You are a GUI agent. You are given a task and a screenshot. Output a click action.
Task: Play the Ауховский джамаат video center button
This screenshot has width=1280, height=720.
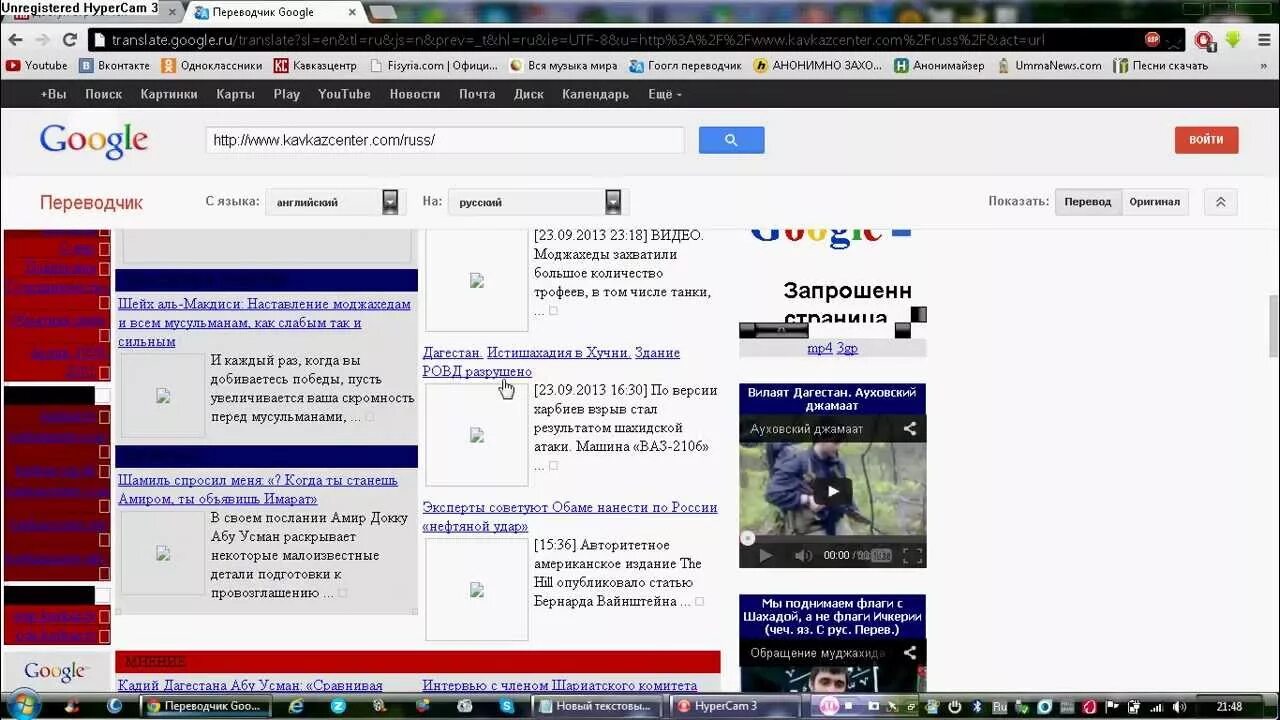[832, 491]
